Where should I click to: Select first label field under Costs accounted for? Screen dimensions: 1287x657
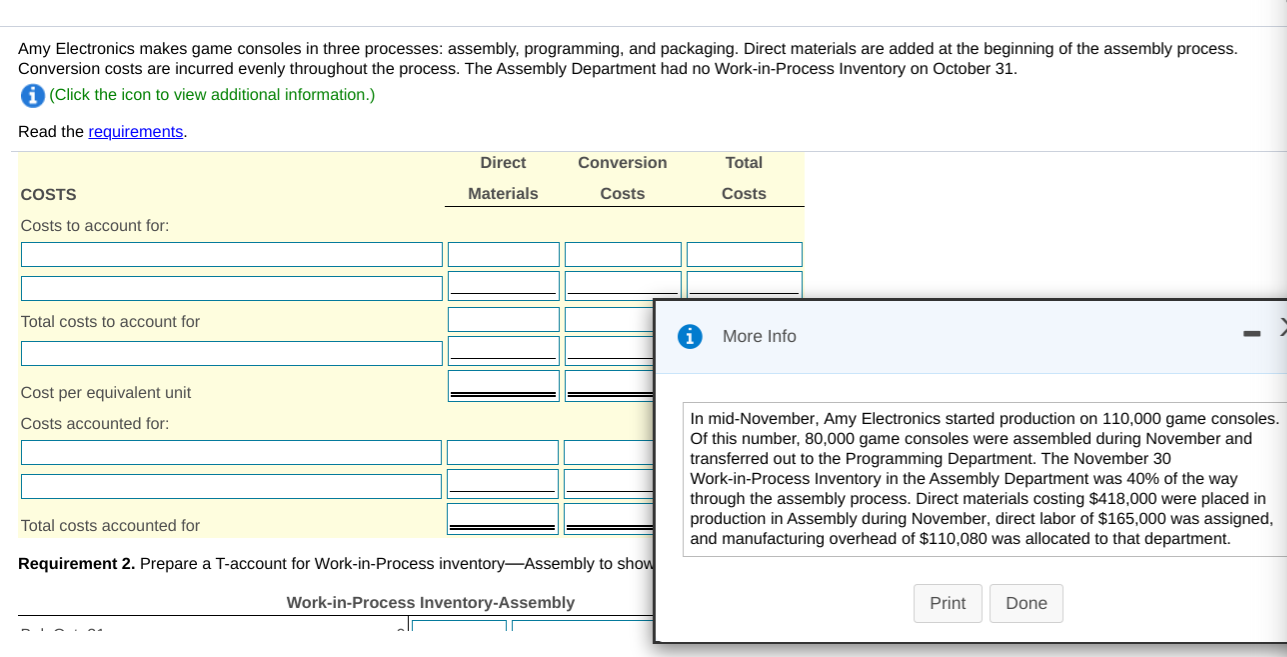click(x=231, y=452)
